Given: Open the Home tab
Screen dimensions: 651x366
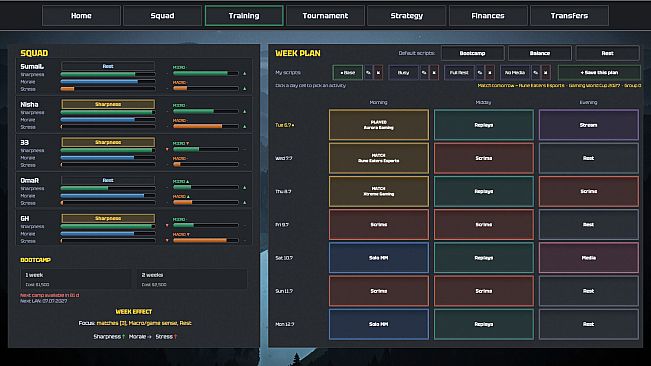Looking at the screenshot, I should coord(81,16).
